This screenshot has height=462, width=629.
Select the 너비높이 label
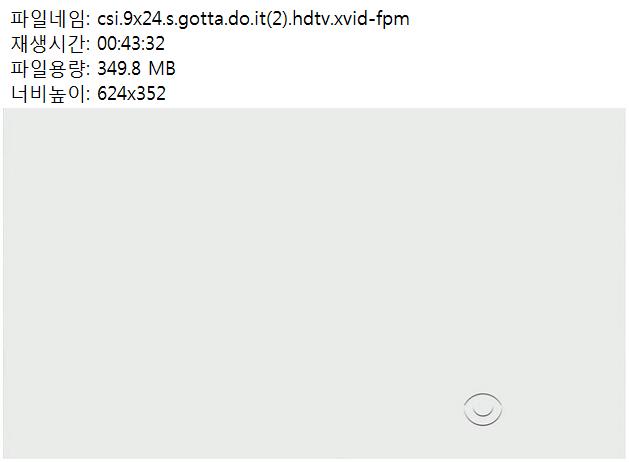coord(48,94)
